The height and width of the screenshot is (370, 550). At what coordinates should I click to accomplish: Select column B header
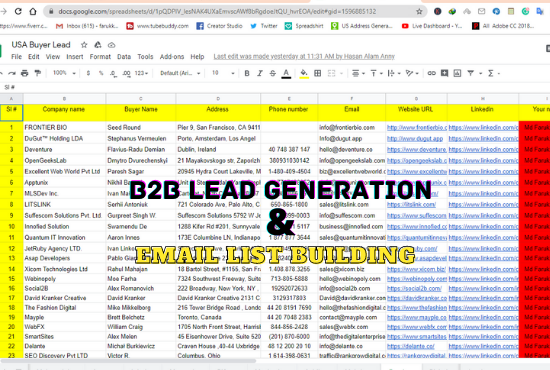tap(64, 99)
